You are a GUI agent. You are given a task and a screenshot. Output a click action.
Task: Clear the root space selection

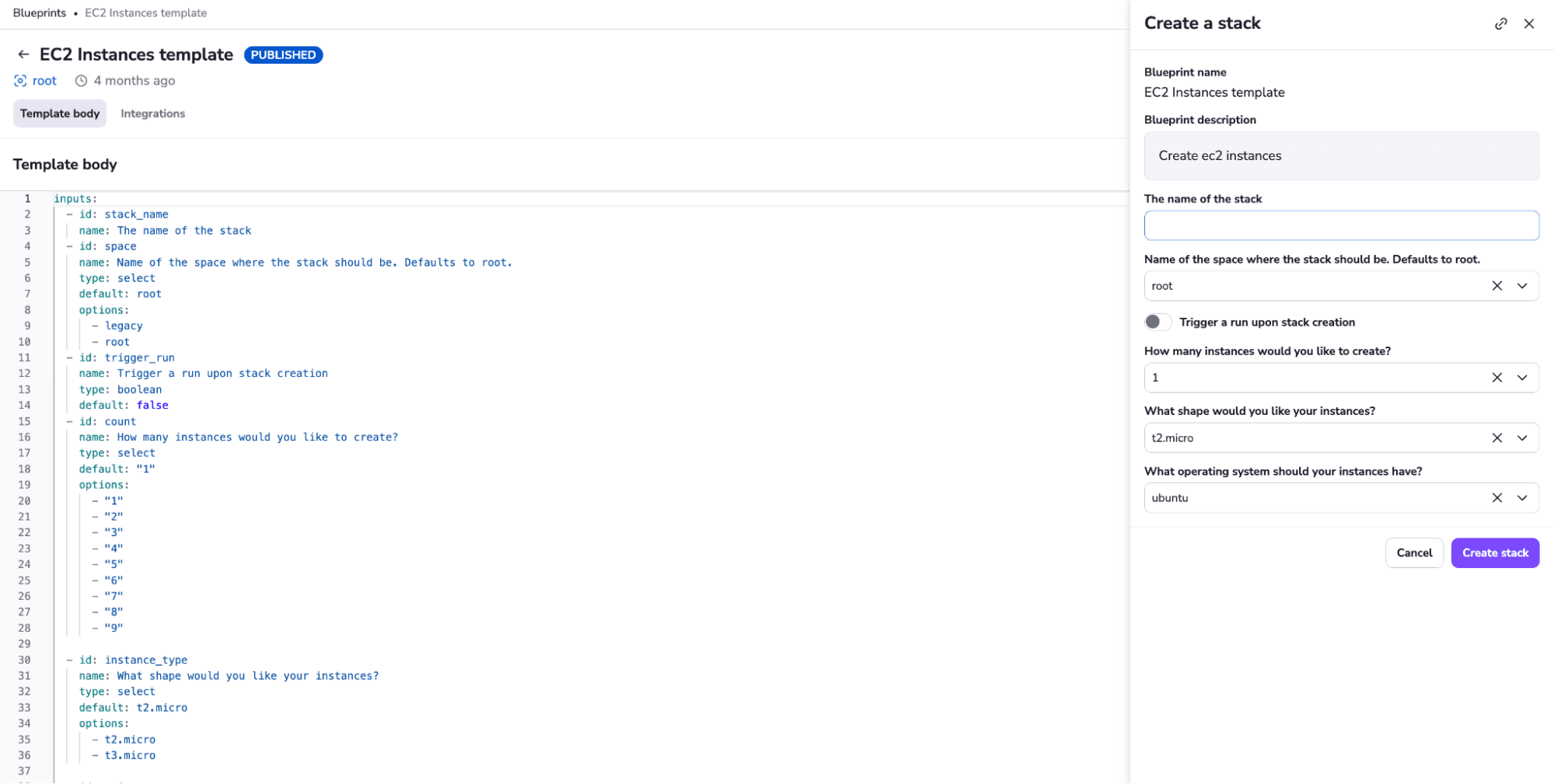point(1496,286)
